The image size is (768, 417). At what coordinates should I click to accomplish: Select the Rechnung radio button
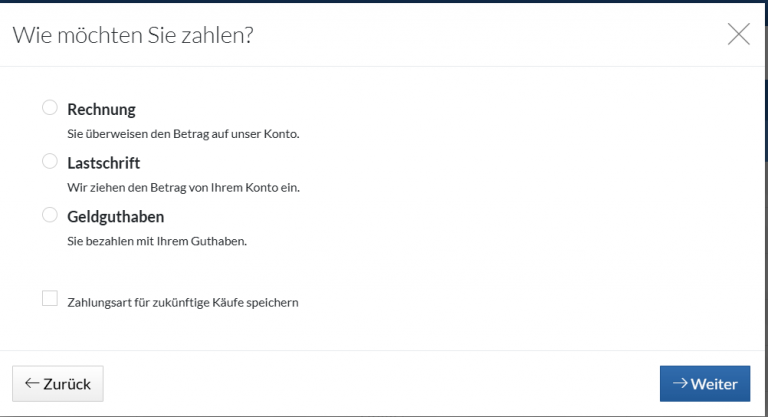[49, 108]
